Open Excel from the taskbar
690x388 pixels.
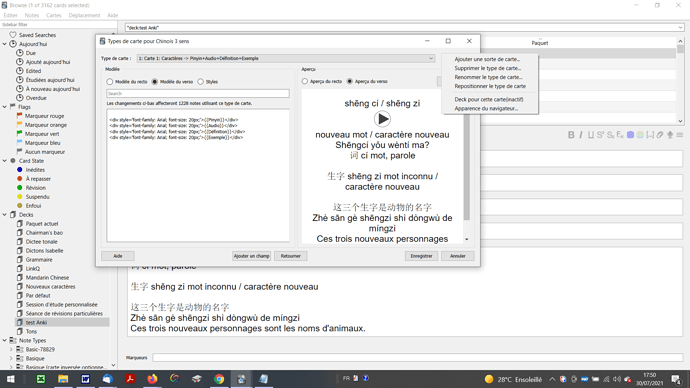click(41, 379)
